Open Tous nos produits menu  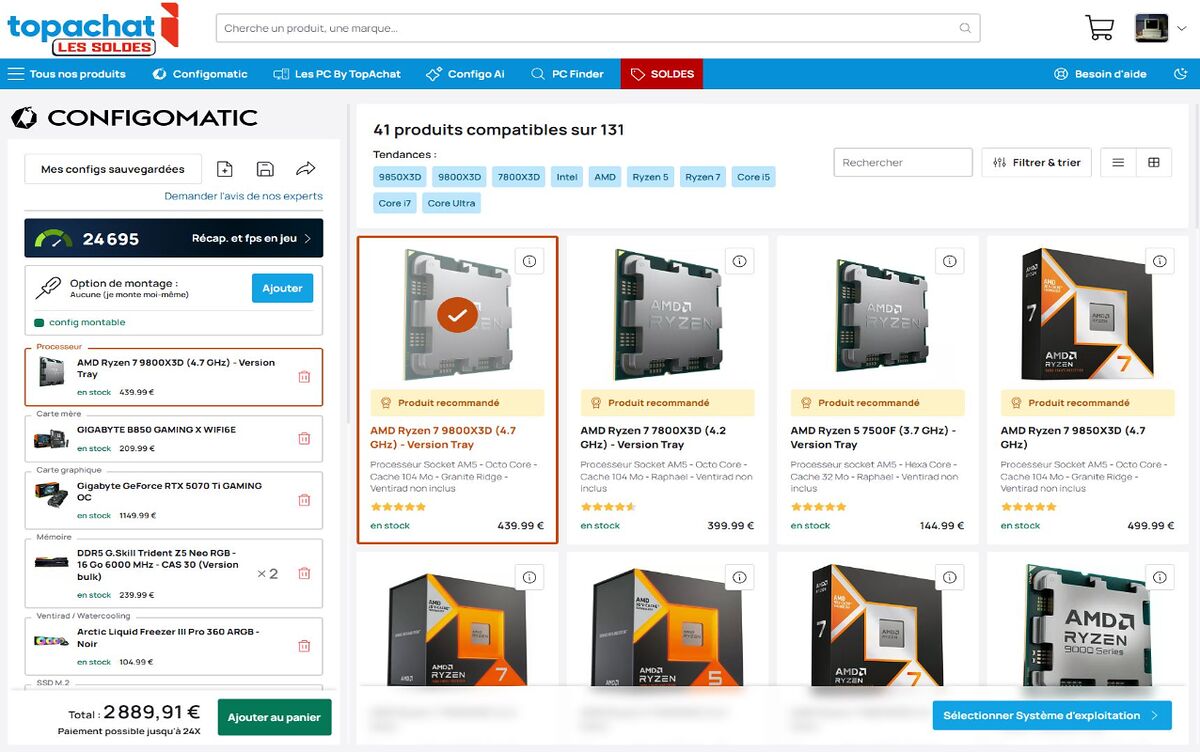click(x=67, y=74)
